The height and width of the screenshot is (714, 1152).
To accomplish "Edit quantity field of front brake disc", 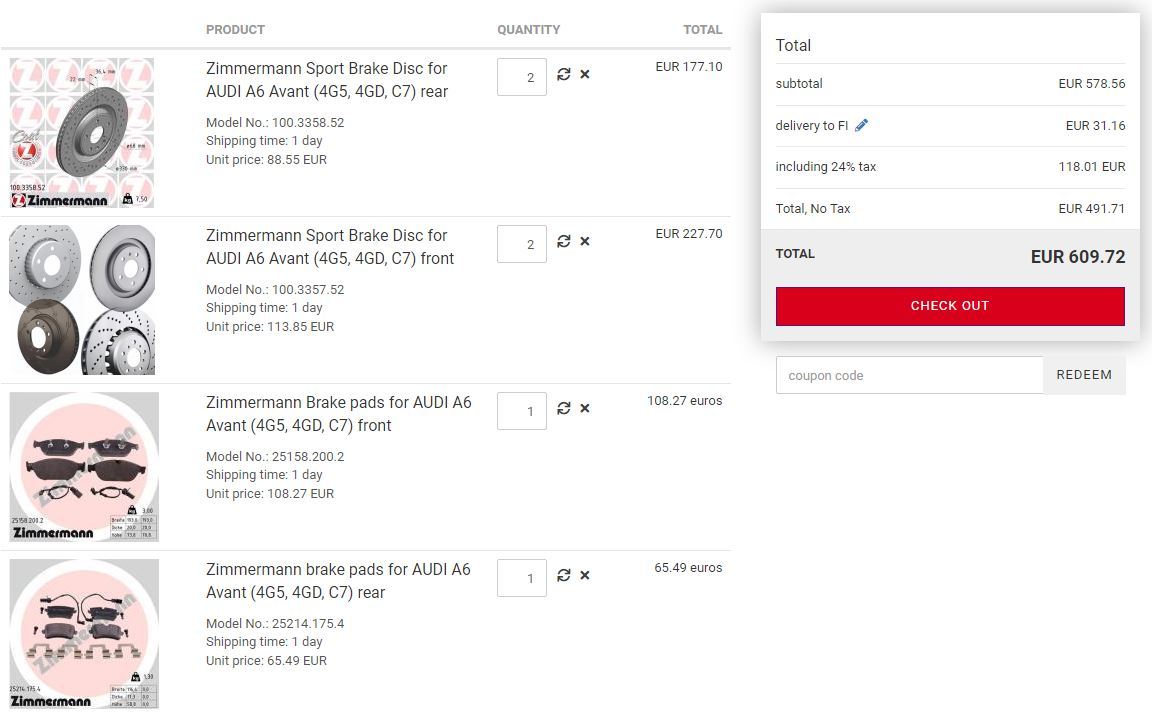I will (x=522, y=244).
